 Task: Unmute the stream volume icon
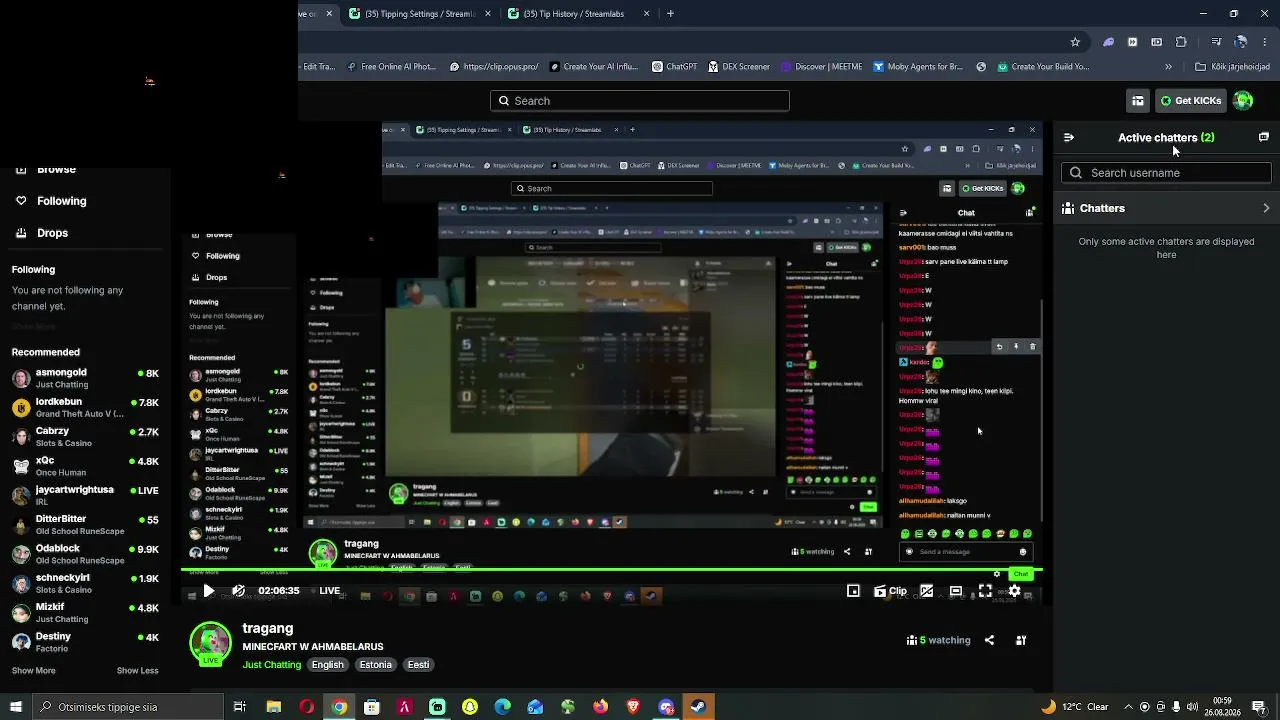point(238,591)
